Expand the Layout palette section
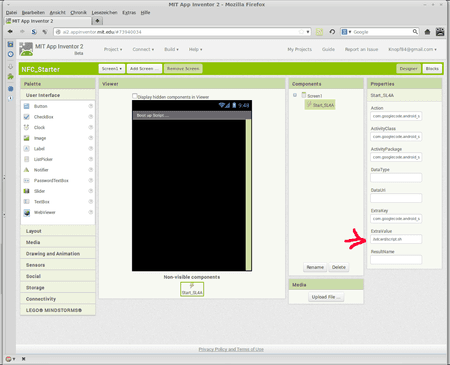 click(58, 231)
